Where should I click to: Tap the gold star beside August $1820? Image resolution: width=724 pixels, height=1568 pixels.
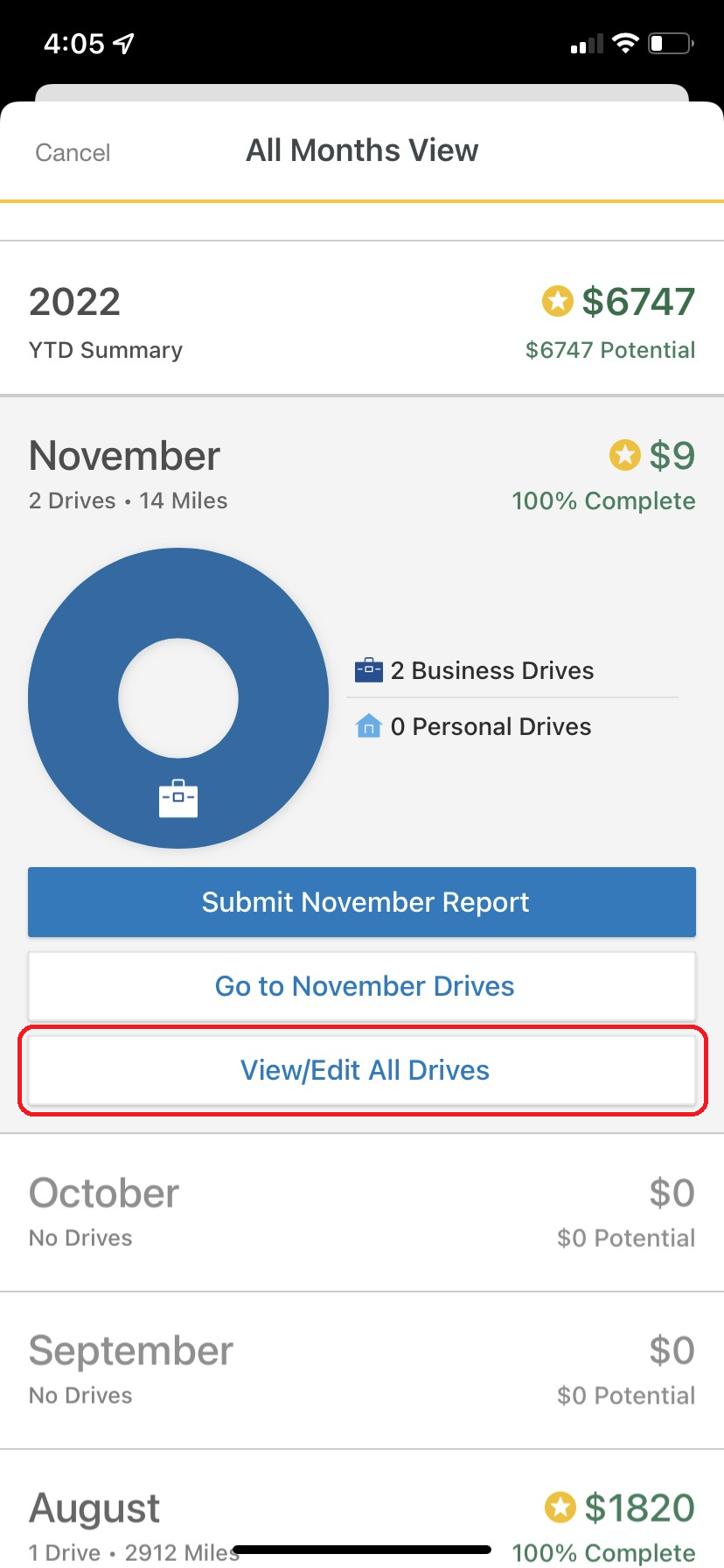560,1507
